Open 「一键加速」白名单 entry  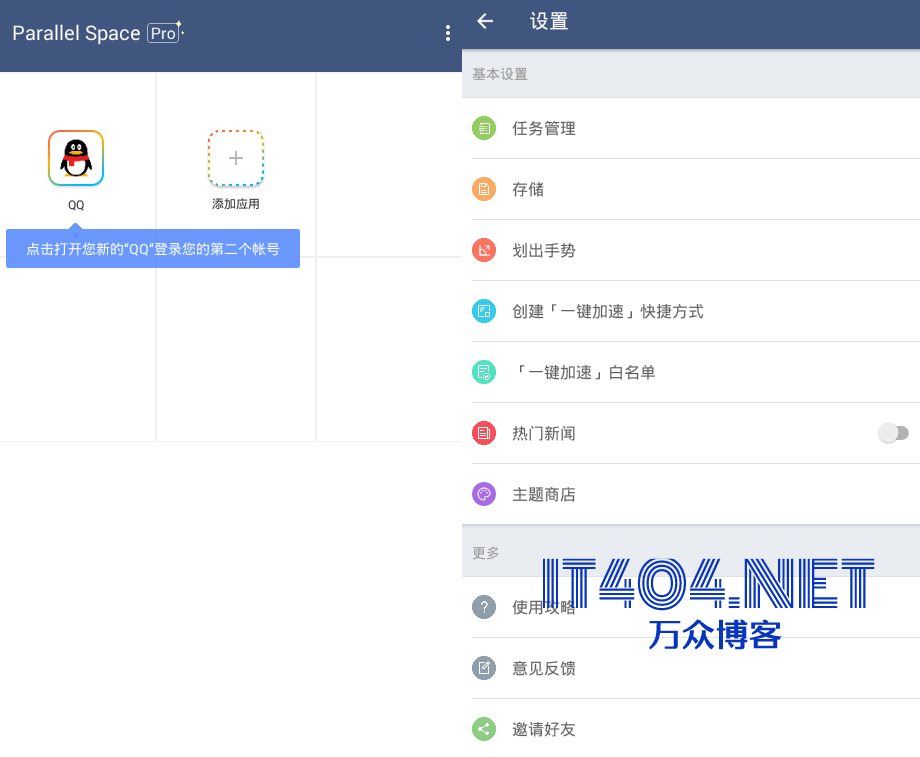tap(691, 372)
